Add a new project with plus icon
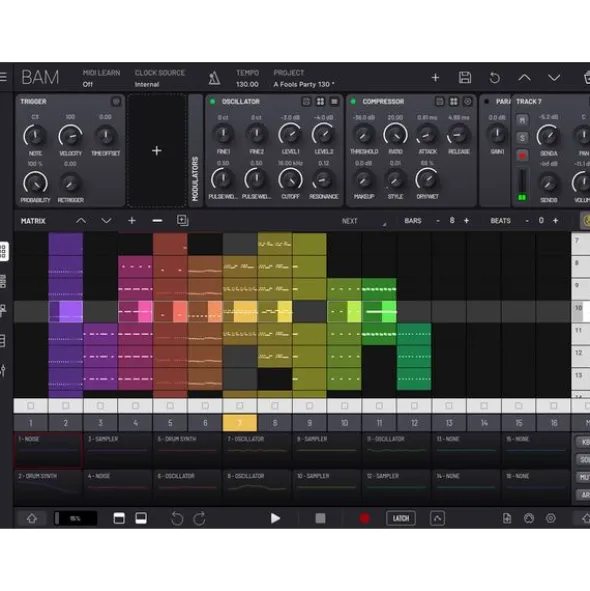This screenshot has width=590, height=591. click(435, 78)
